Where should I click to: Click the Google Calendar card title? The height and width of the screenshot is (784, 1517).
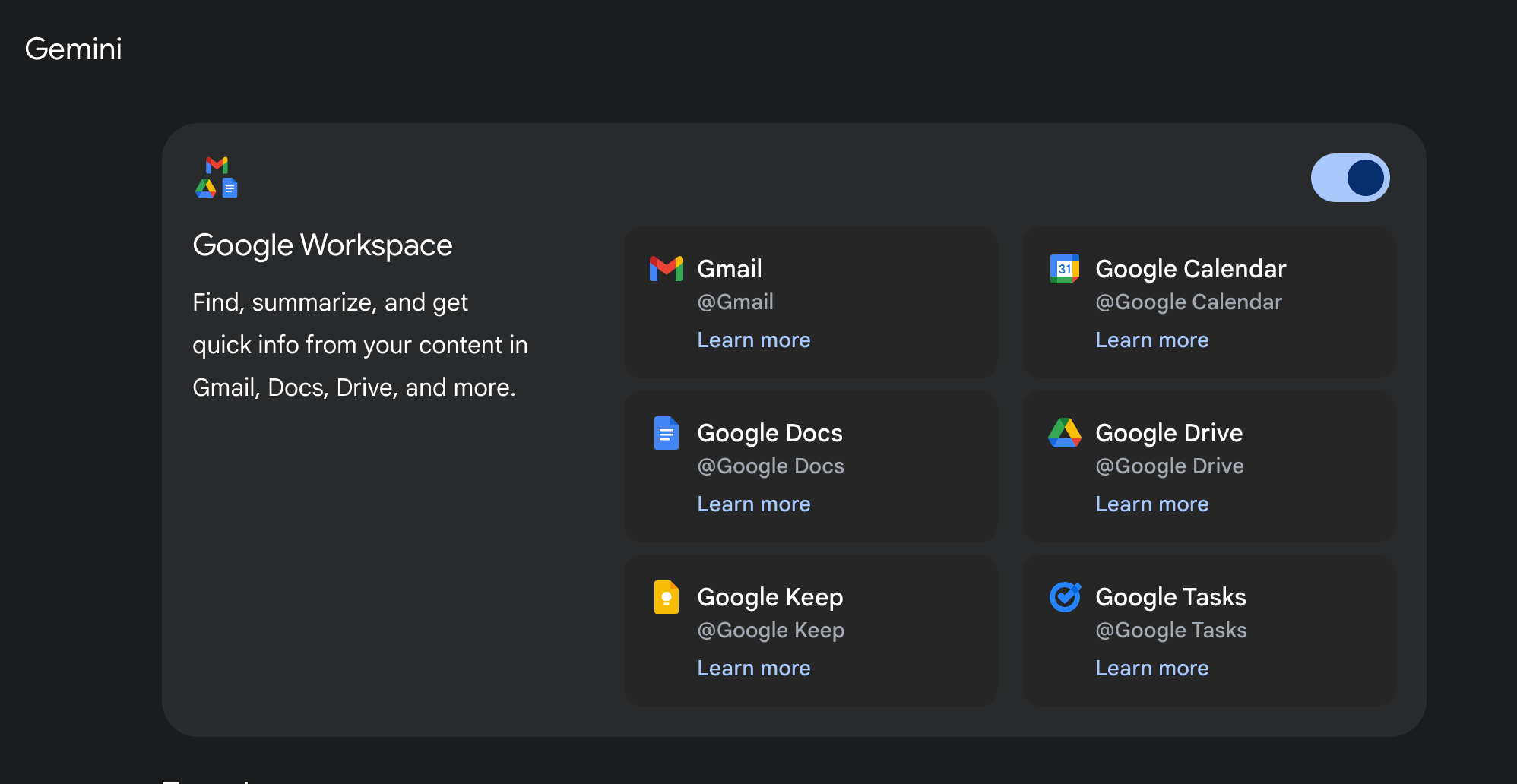coord(1191,269)
